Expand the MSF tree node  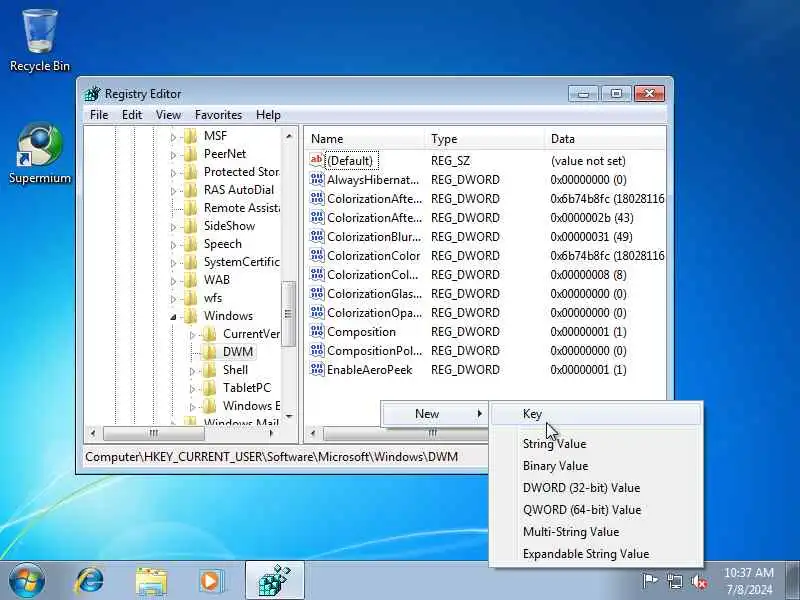click(173, 137)
